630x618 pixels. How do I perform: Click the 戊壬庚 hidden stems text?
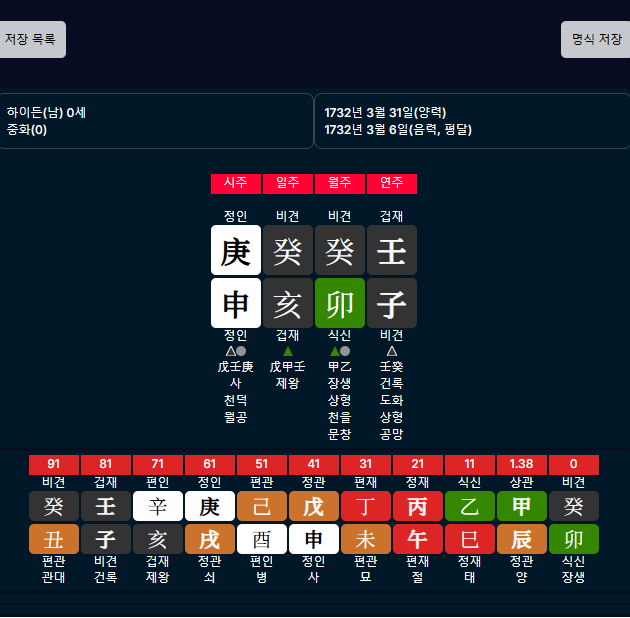236,367
